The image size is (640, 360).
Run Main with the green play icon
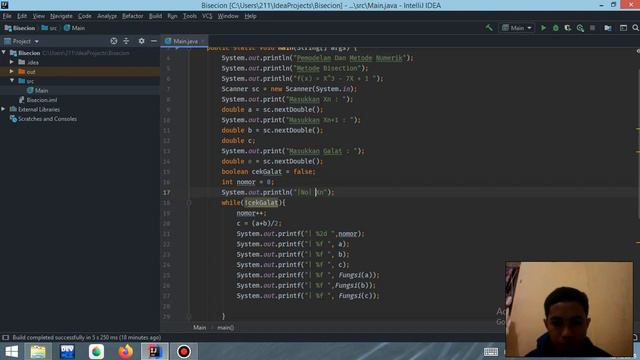(543, 28)
